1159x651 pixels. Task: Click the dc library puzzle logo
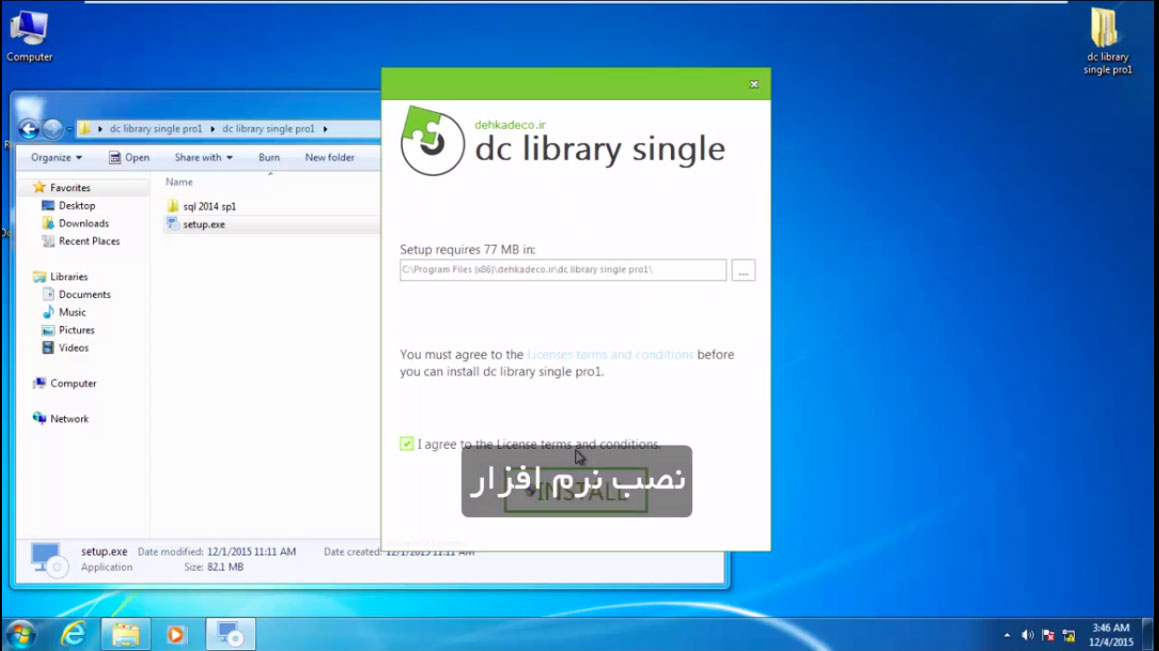point(432,141)
